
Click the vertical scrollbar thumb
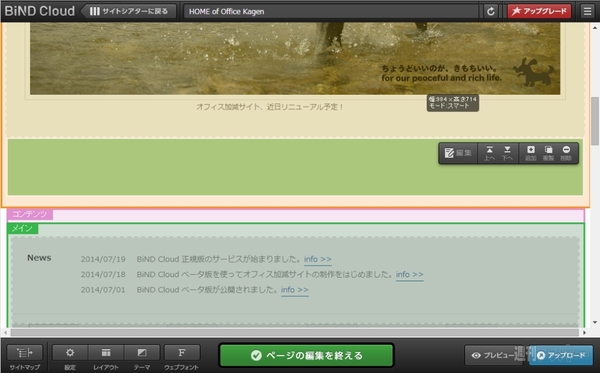(x=595, y=121)
